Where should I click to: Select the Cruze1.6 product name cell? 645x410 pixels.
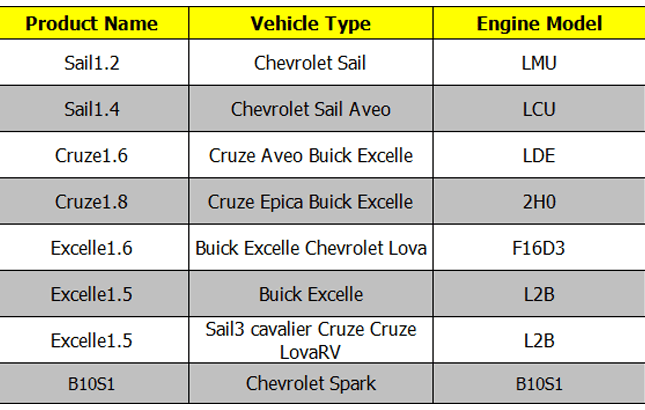tap(94, 155)
